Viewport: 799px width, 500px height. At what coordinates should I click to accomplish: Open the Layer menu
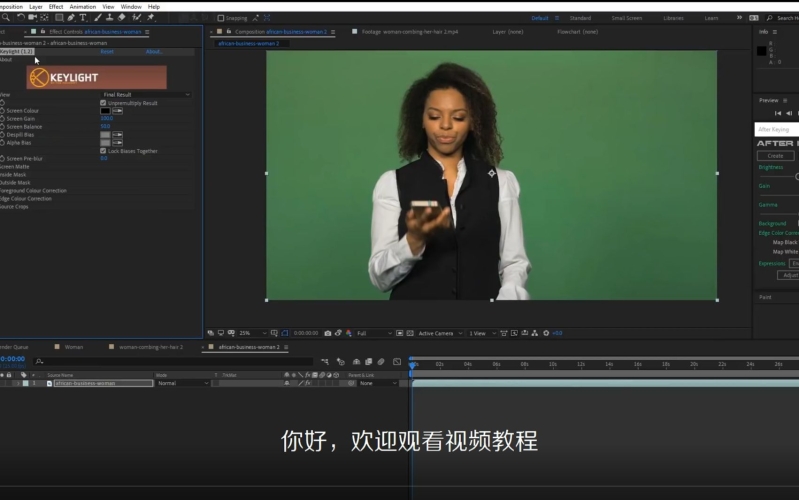point(36,7)
